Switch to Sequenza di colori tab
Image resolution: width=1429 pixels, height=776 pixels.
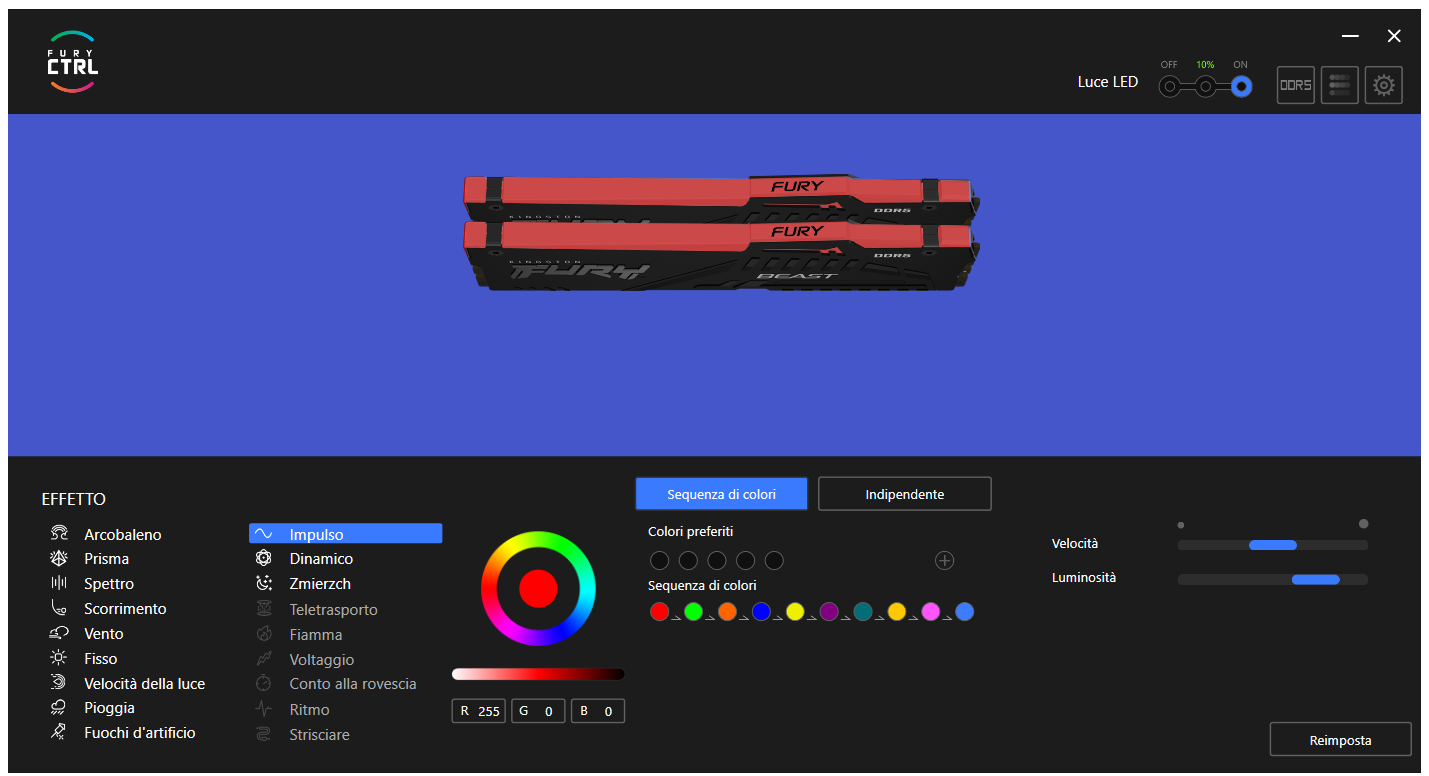(721, 494)
